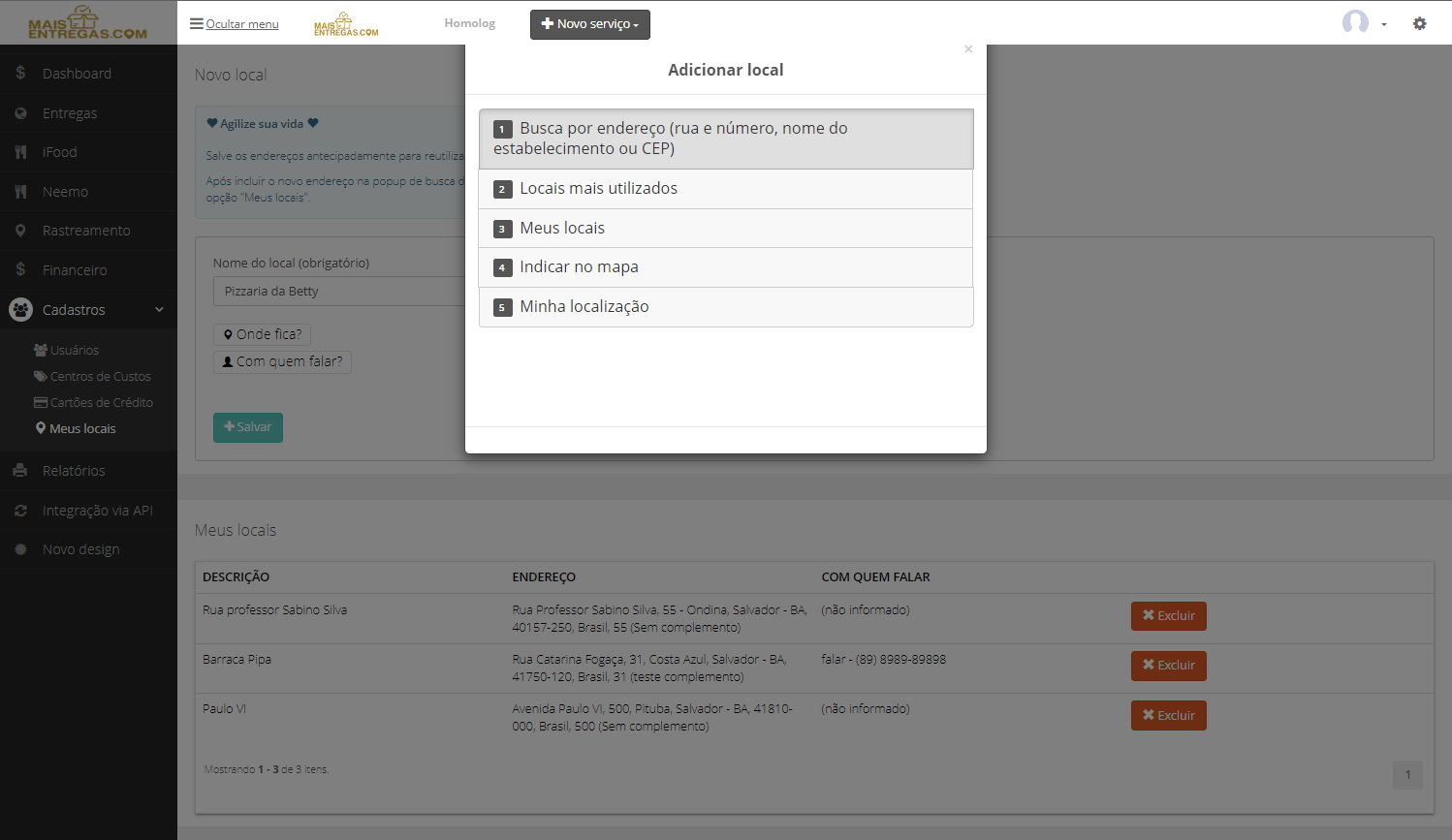The image size is (1452, 840).
Task: Click the Financeiro dollar icon
Action: tap(20, 269)
